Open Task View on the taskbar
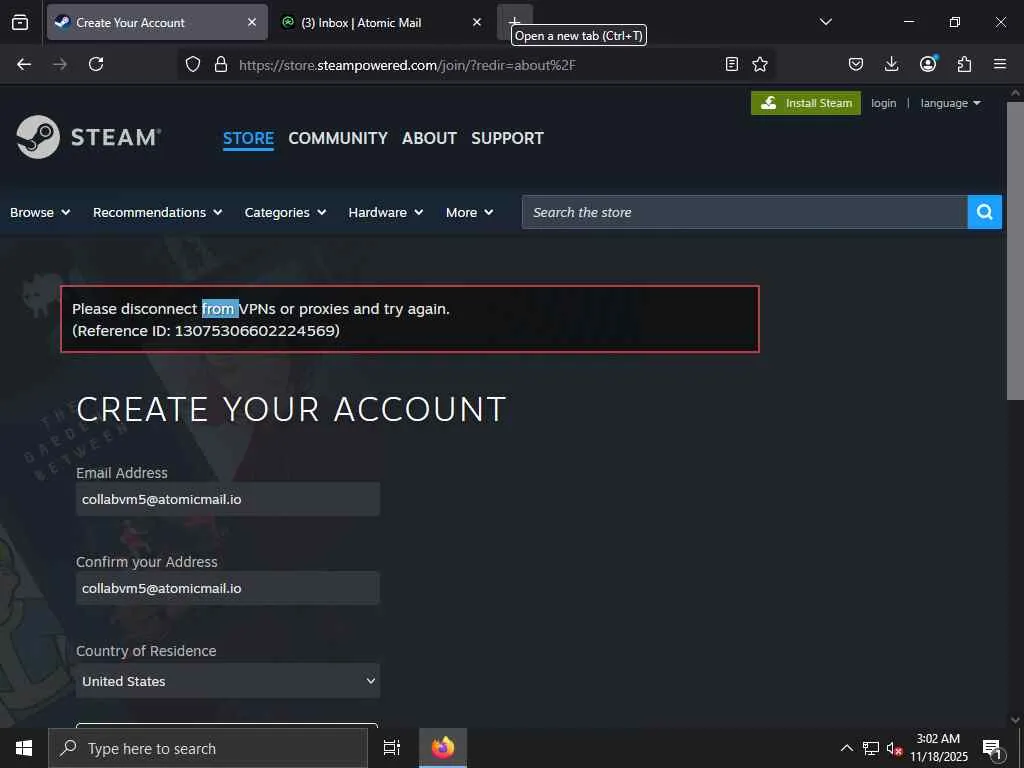 [392, 748]
